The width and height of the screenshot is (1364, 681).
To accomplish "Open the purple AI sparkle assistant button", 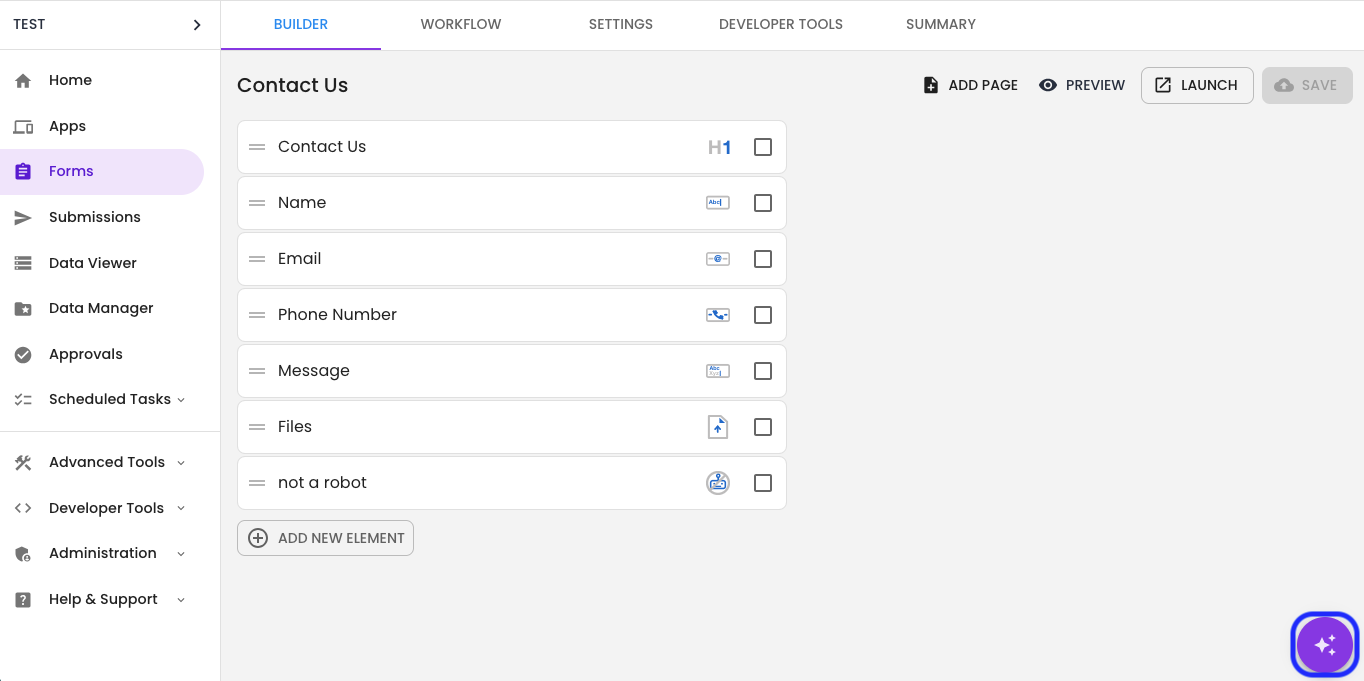I will [1325, 645].
